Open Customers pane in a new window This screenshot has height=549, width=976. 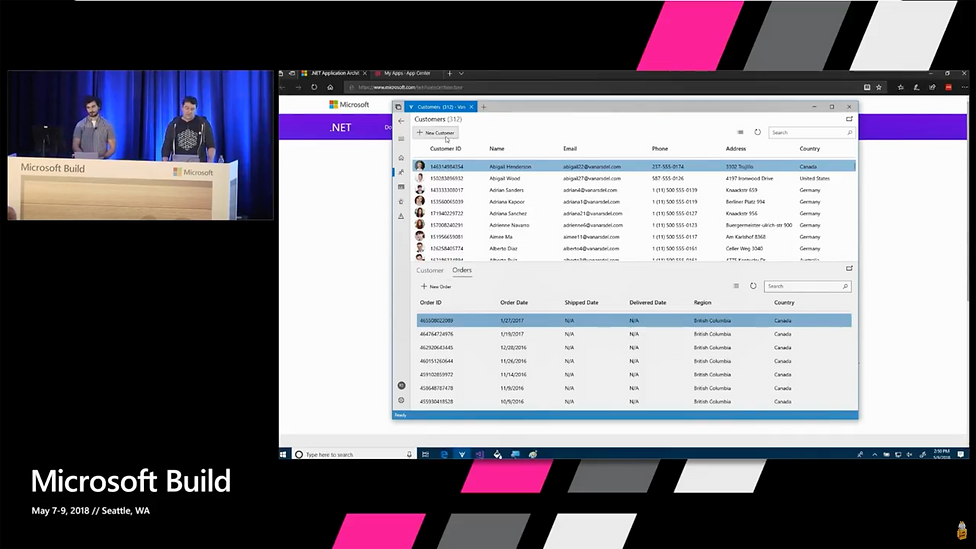849,119
